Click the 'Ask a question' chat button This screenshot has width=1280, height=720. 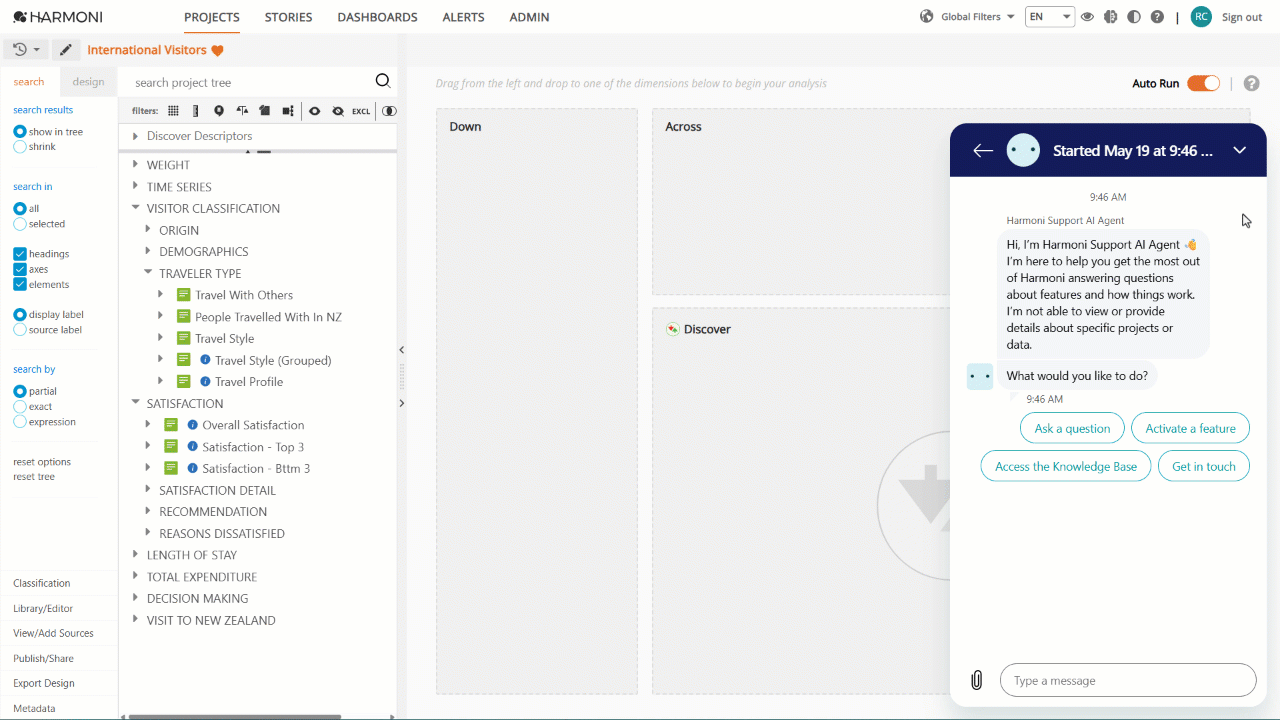pos(1072,428)
